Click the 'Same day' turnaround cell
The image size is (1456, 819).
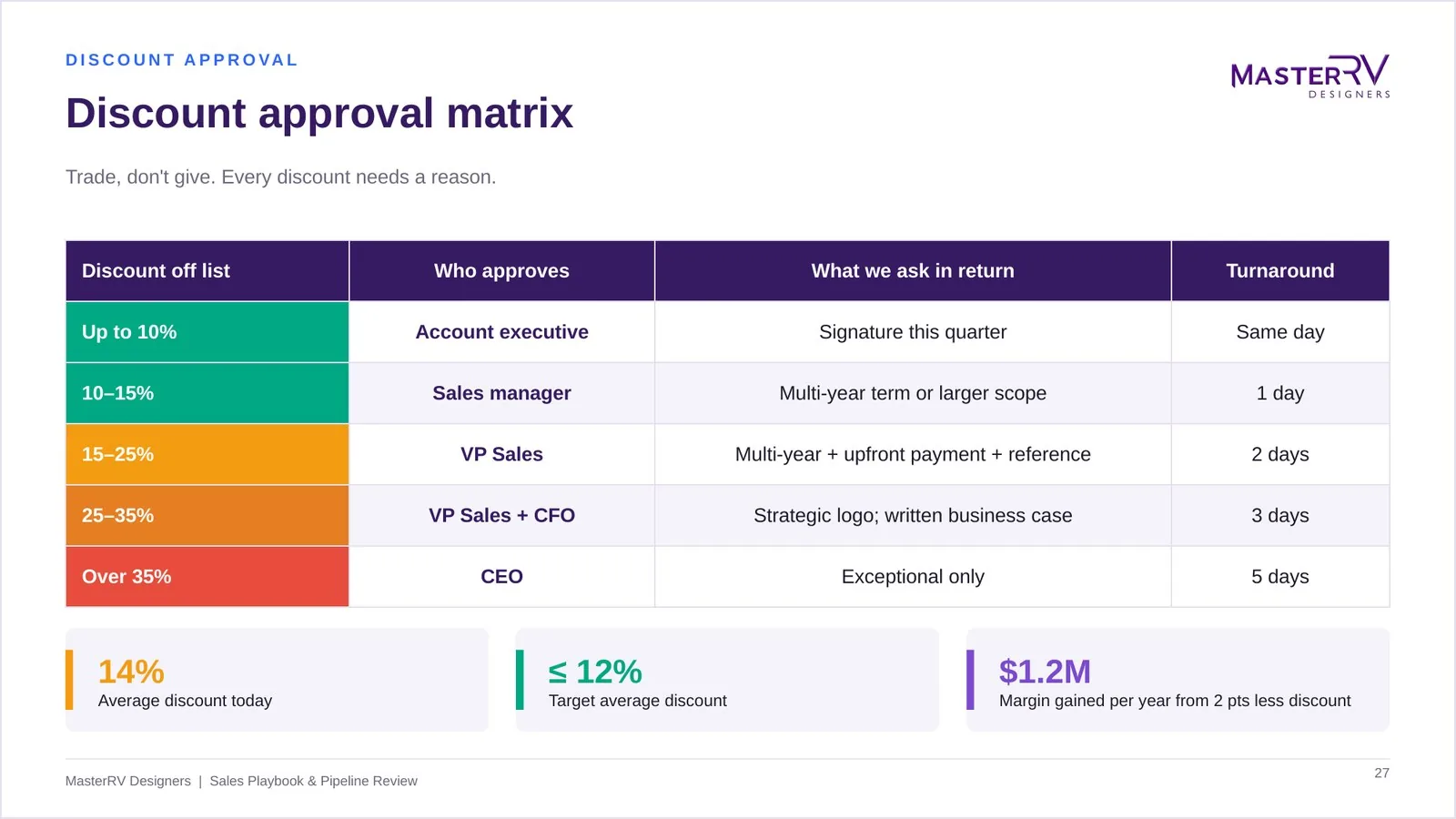pos(1280,332)
